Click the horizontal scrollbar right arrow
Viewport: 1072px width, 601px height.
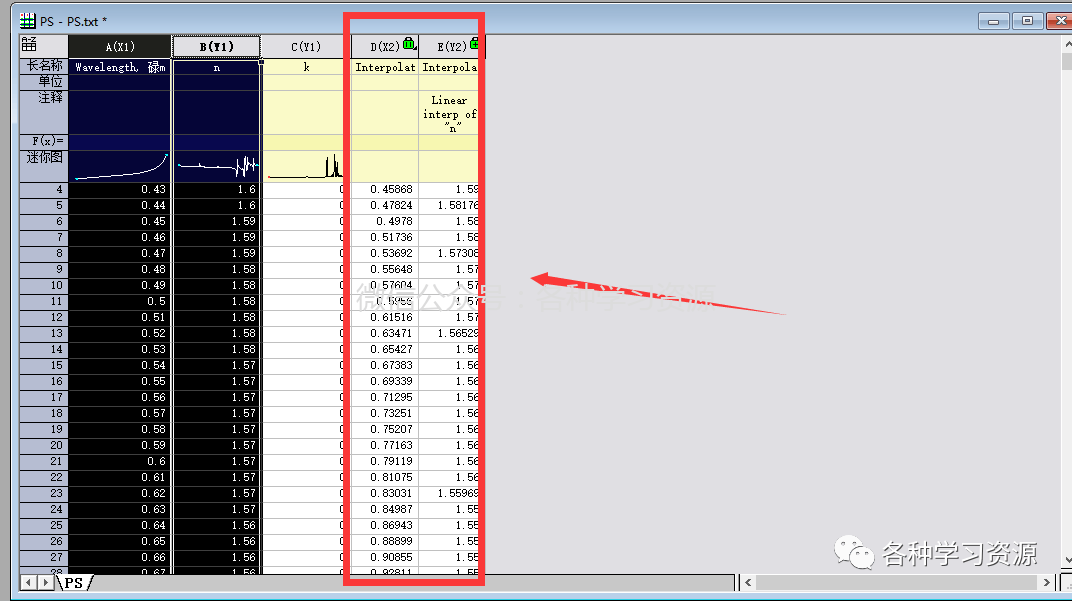[x=1046, y=582]
